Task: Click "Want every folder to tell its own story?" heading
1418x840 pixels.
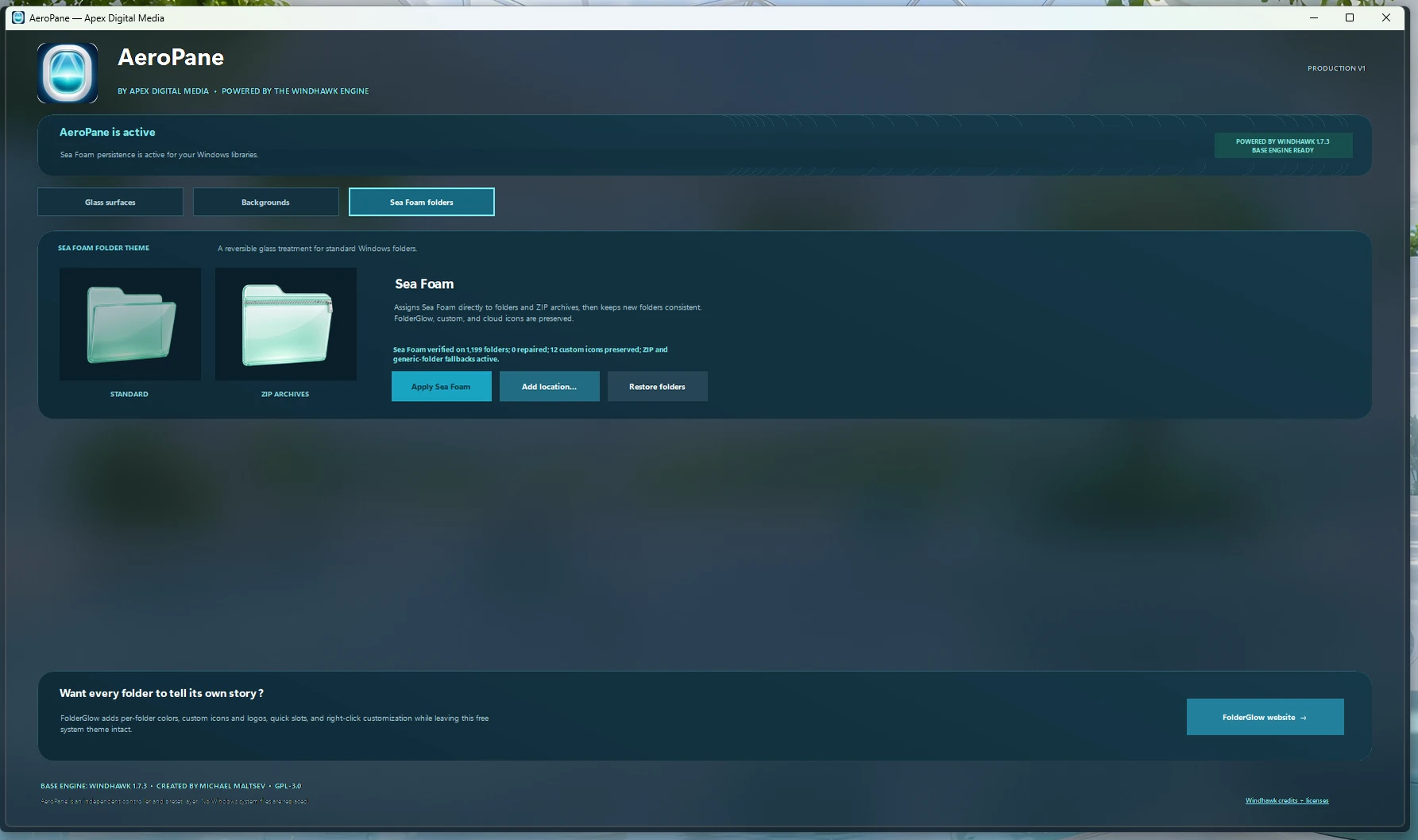Action: coord(161,693)
